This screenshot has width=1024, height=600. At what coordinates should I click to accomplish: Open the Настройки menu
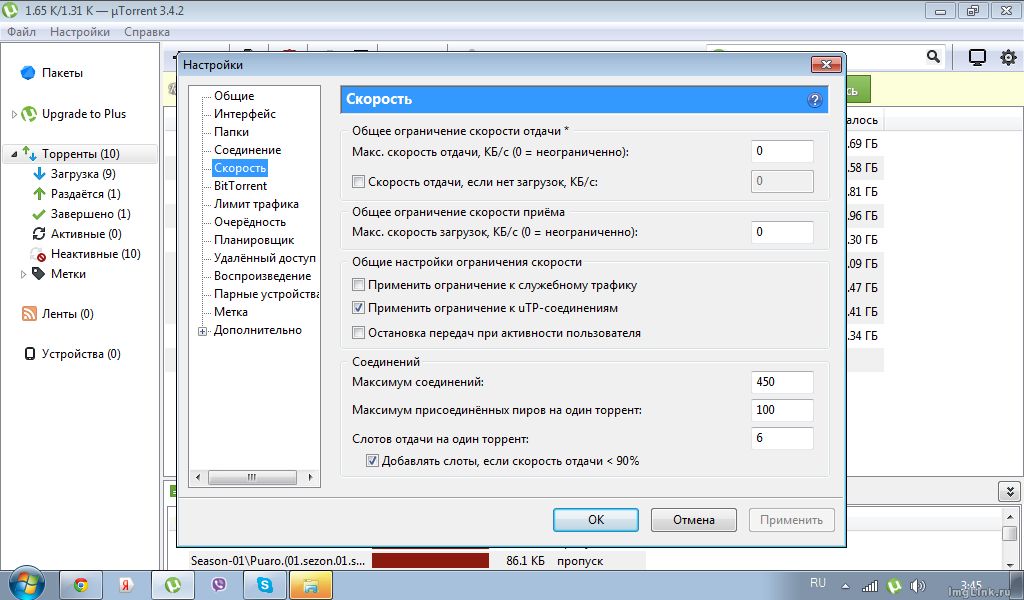coord(80,31)
